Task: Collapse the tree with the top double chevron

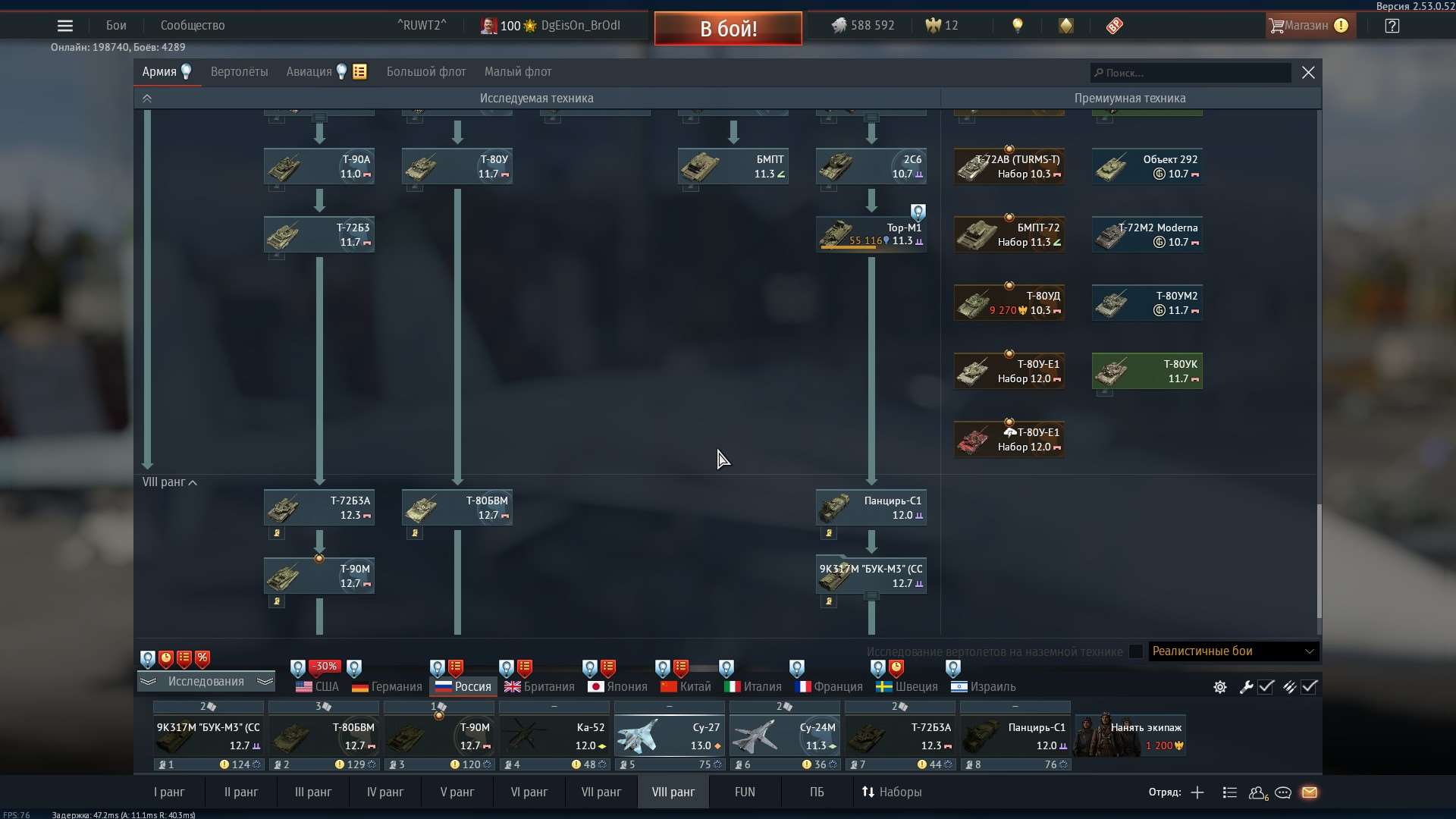Action: 146,98
